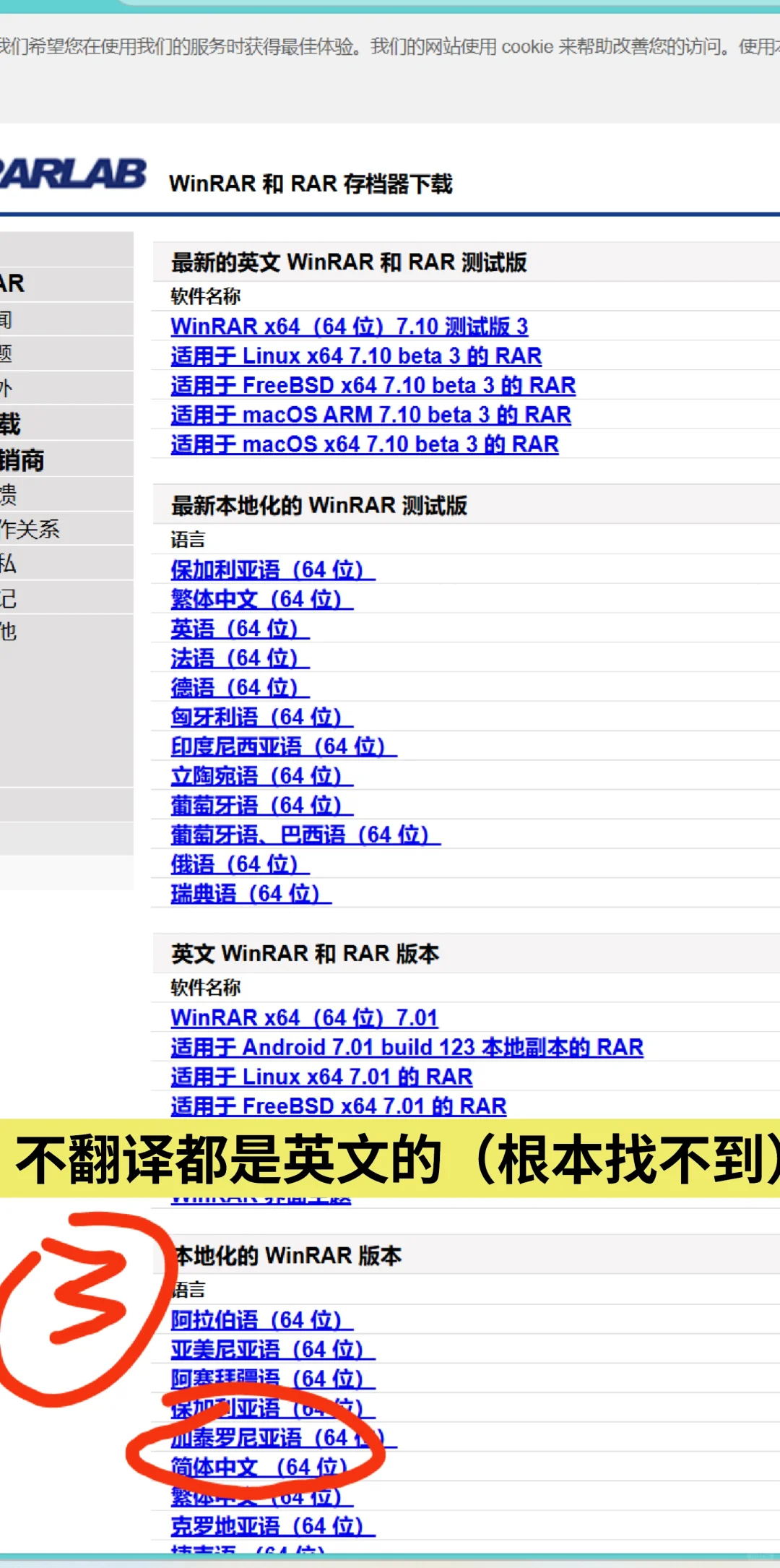Open RAR for FreeBSD x64 7.10 beta 3

point(373,386)
